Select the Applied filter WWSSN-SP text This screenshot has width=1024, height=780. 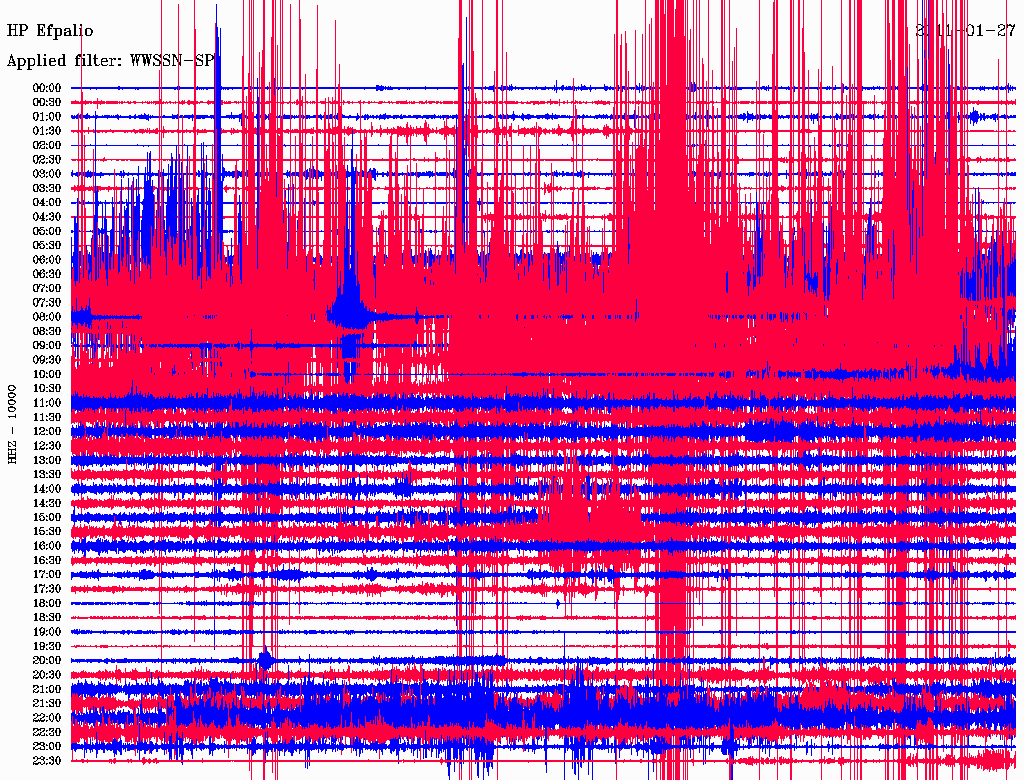pos(110,61)
